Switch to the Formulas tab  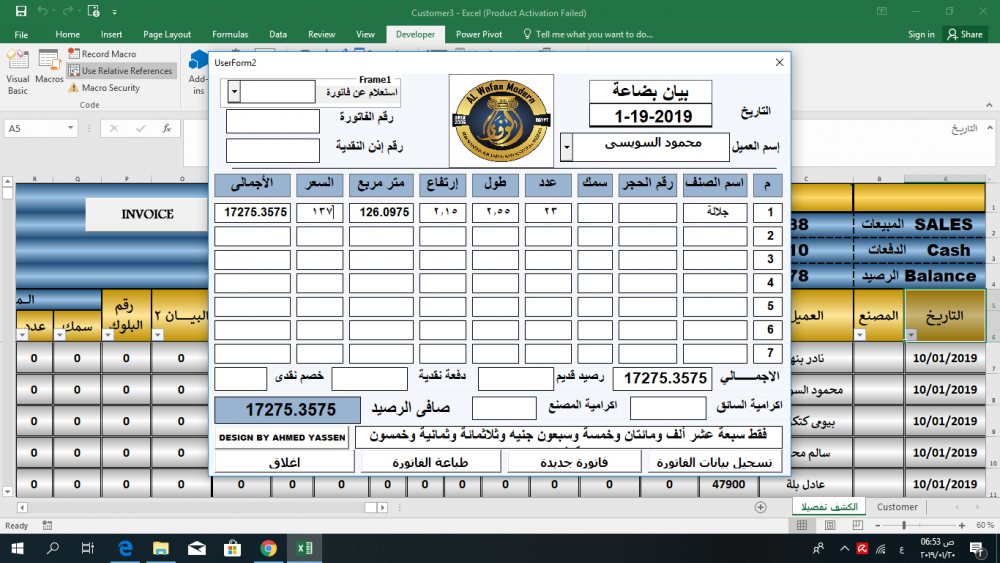[230, 34]
